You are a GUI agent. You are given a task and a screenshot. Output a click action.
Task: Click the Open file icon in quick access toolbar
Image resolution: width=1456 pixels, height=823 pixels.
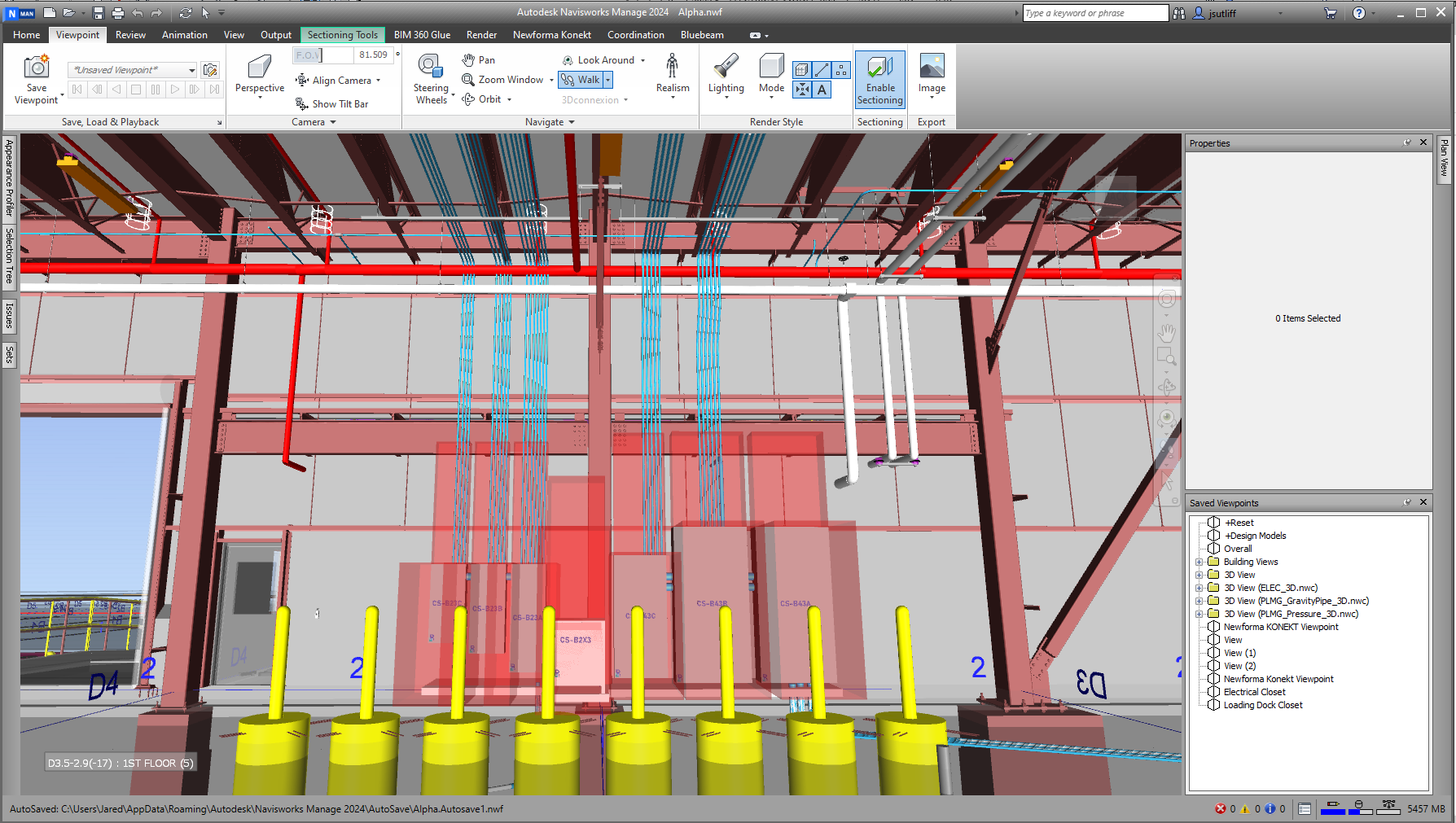tap(69, 12)
